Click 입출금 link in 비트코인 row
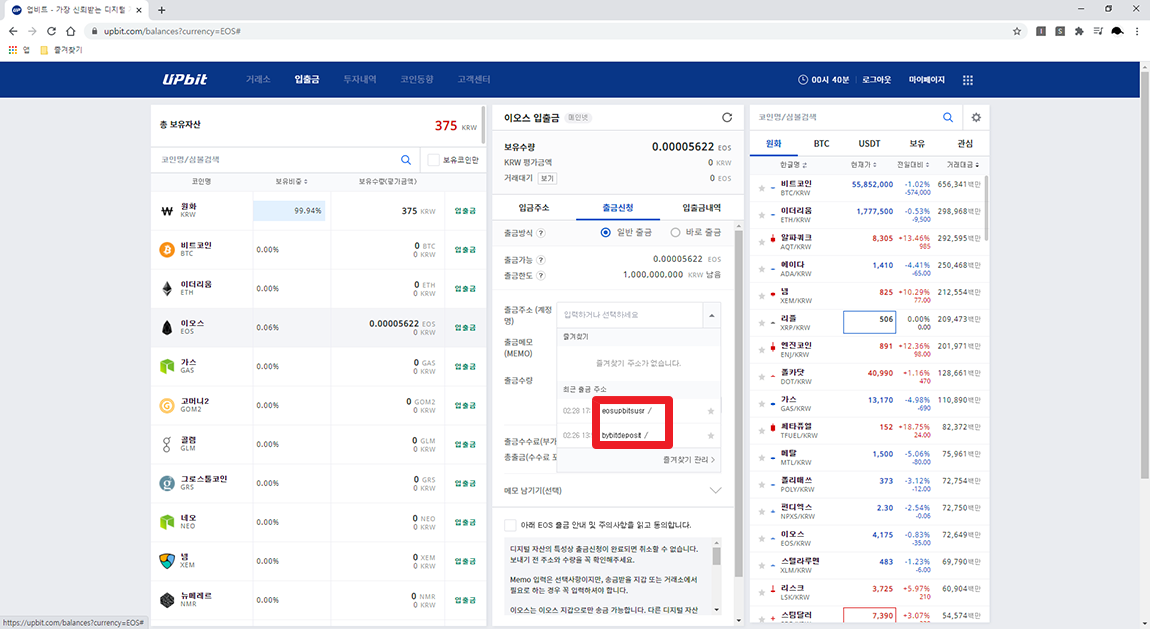Screen dimensions: 1150x629 (465, 250)
